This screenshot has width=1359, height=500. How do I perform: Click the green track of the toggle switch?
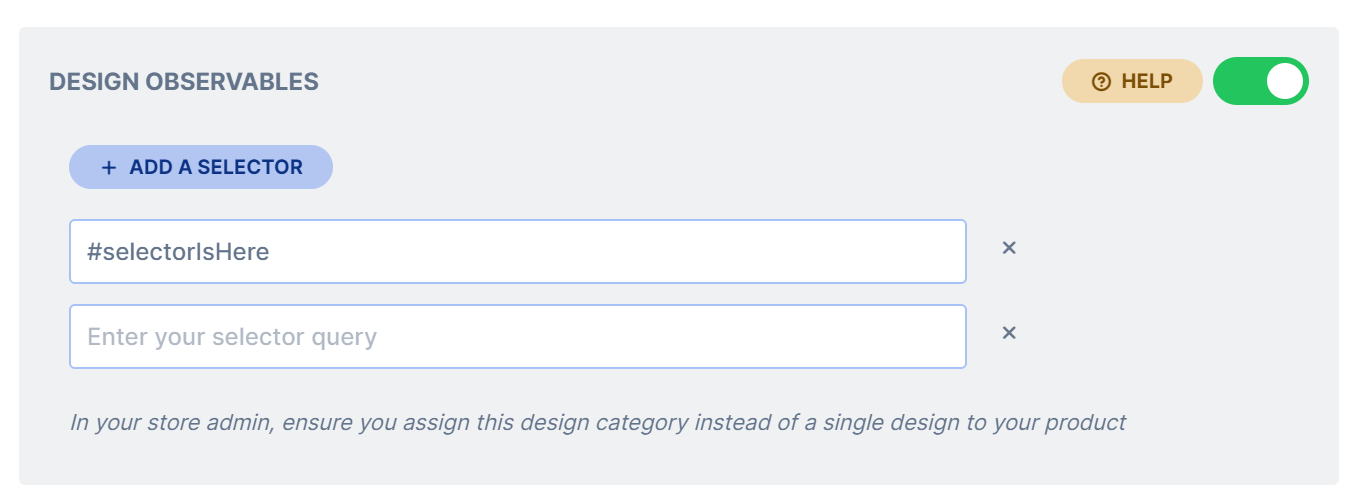point(1238,81)
